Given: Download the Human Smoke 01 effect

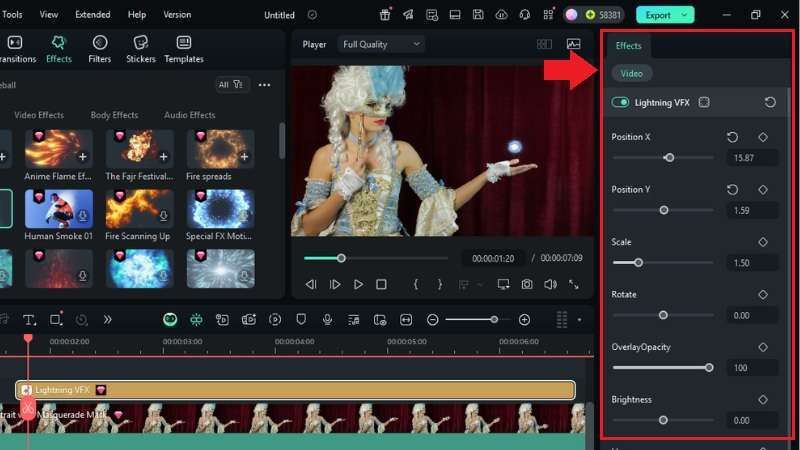Looking at the screenshot, I should click(x=83, y=216).
